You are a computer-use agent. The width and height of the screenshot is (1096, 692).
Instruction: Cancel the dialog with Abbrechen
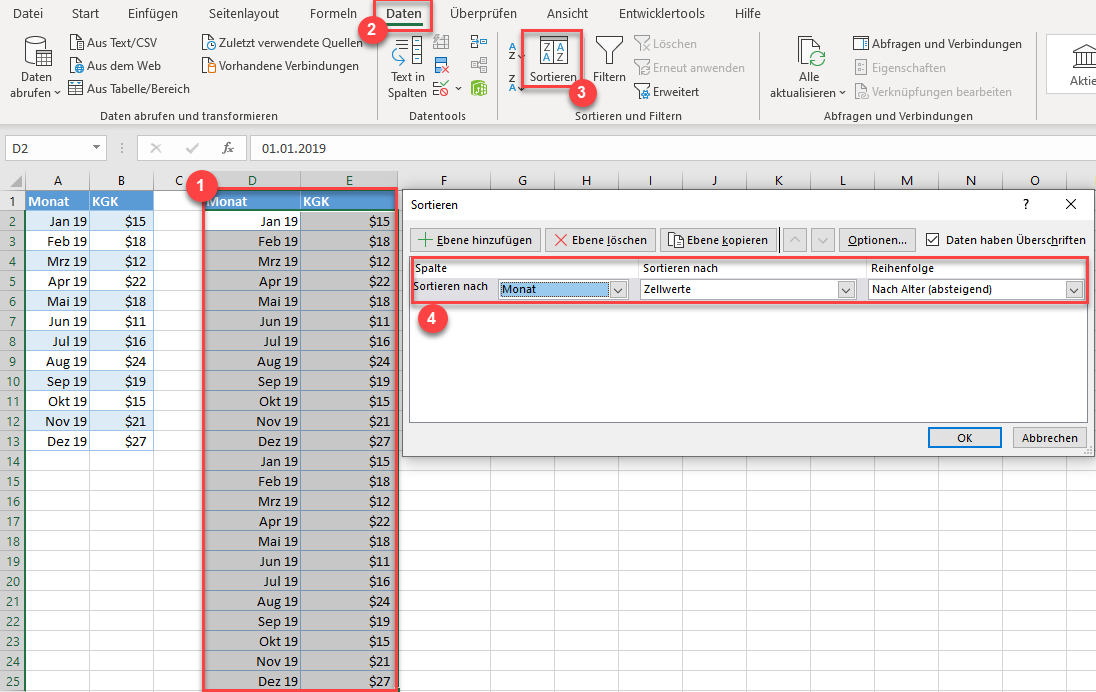[1049, 438]
